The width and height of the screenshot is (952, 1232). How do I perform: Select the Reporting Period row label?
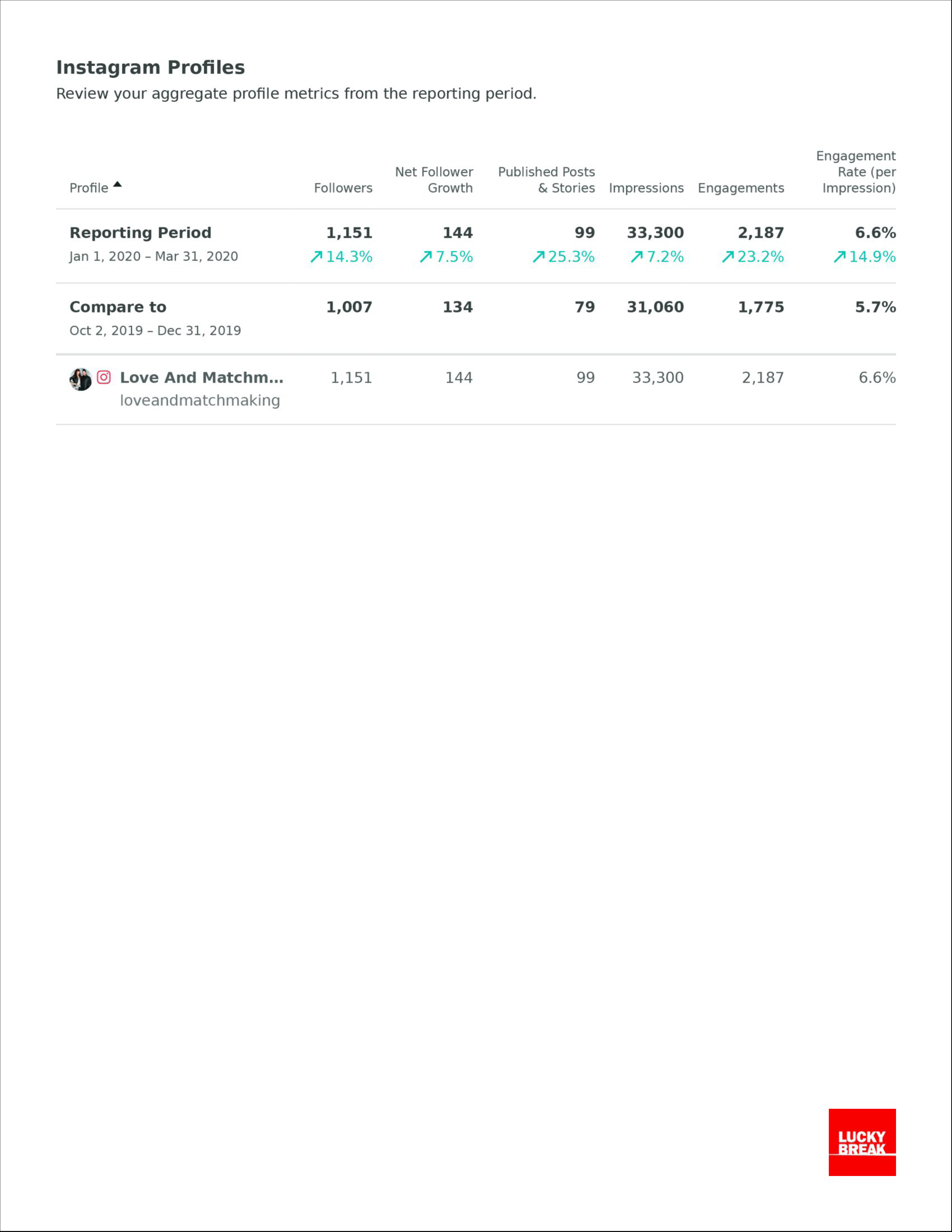(140, 233)
